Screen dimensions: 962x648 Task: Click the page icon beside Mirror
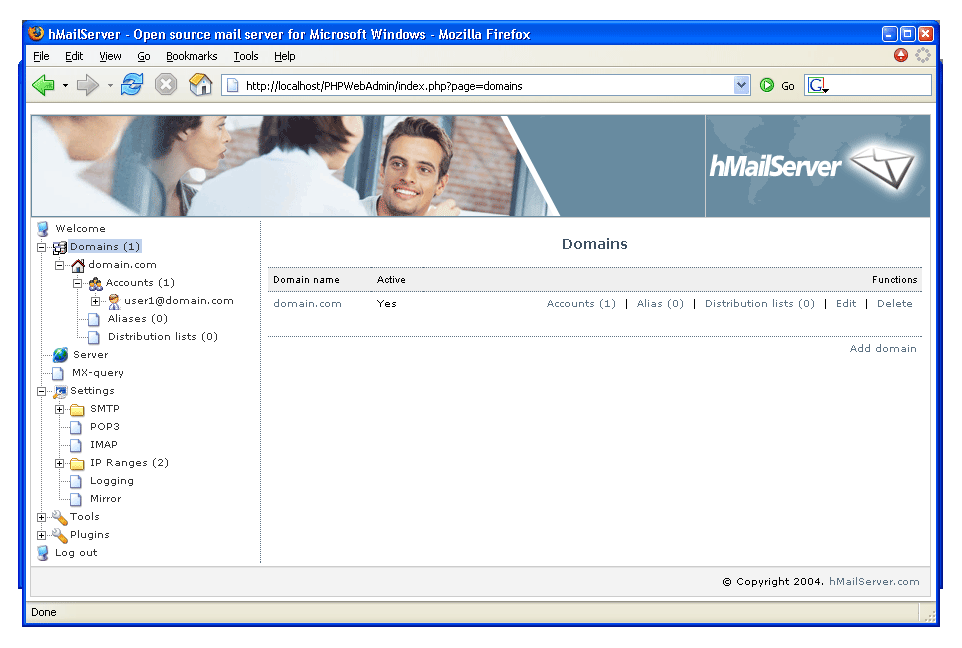click(76, 500)
